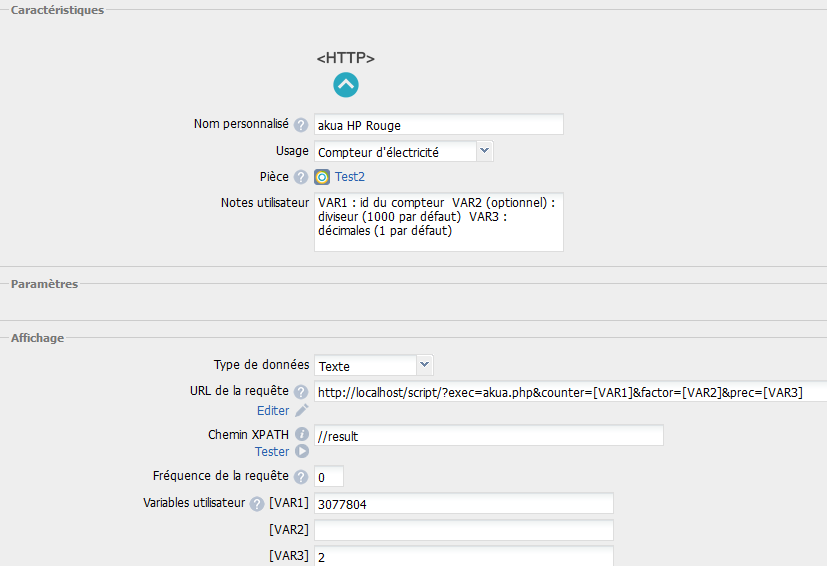This screenshot has width=827, height=566.
Task: Click help icon next to Pièce label
Action: [301, 177]
